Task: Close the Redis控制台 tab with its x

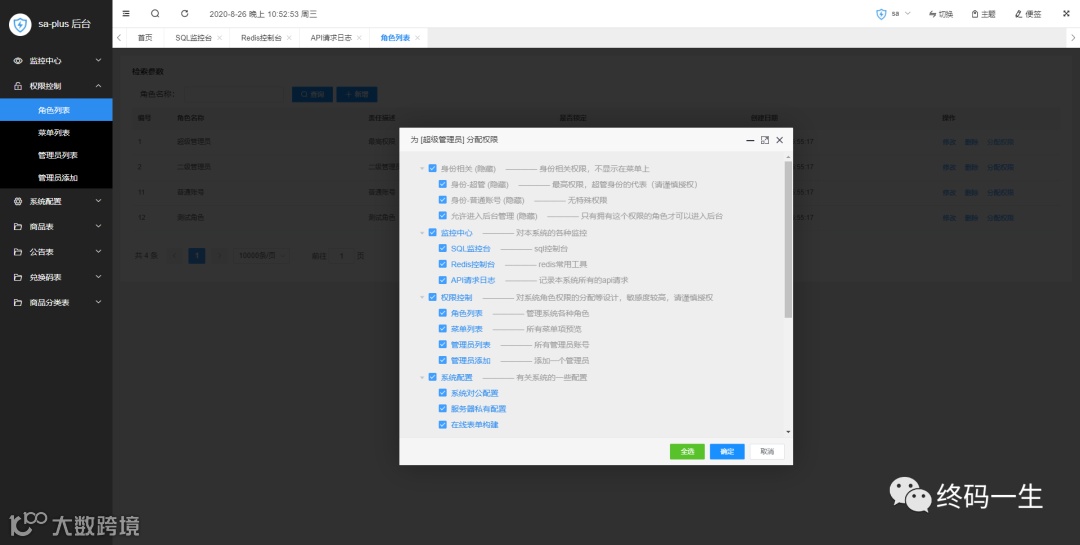Action: point(289,38)
